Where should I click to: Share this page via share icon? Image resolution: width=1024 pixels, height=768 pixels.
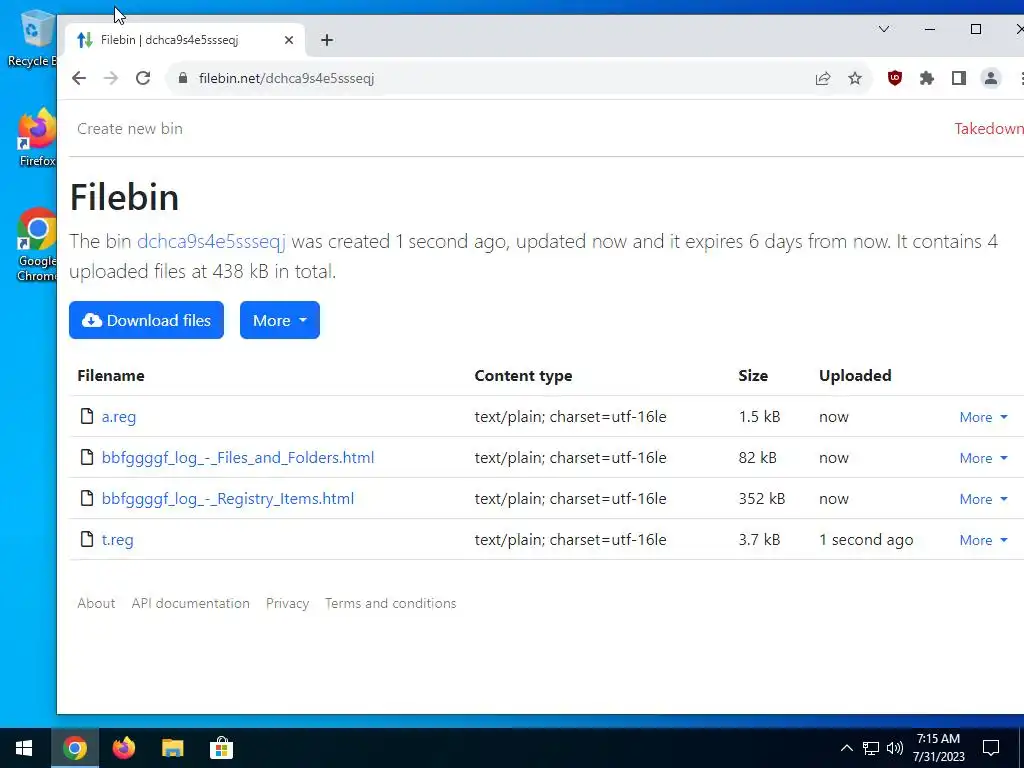click(x=823, y=78)
